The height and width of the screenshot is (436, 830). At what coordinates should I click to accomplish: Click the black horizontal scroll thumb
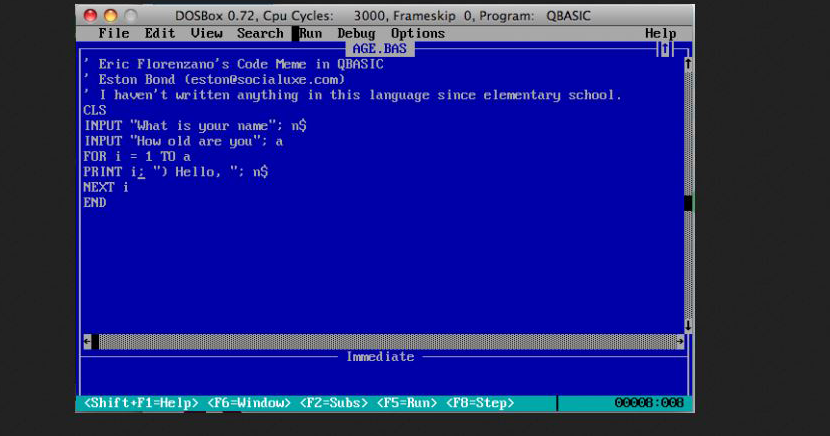click(95, 342)
